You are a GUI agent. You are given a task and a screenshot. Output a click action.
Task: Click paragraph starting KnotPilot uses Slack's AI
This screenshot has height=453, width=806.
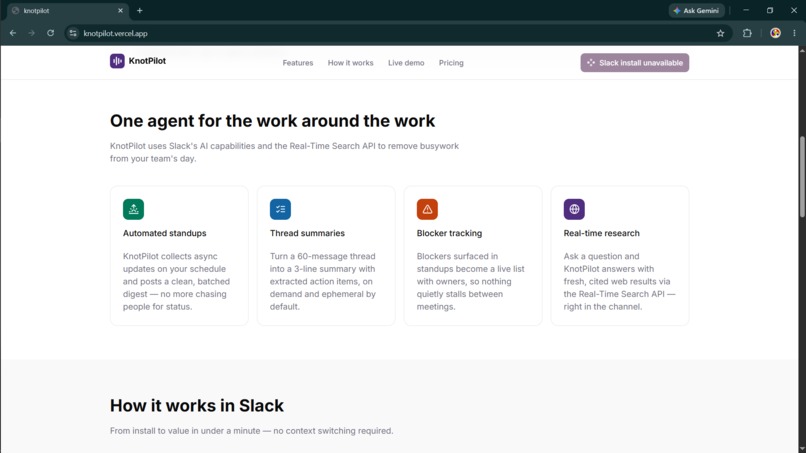tap(284, 152)
